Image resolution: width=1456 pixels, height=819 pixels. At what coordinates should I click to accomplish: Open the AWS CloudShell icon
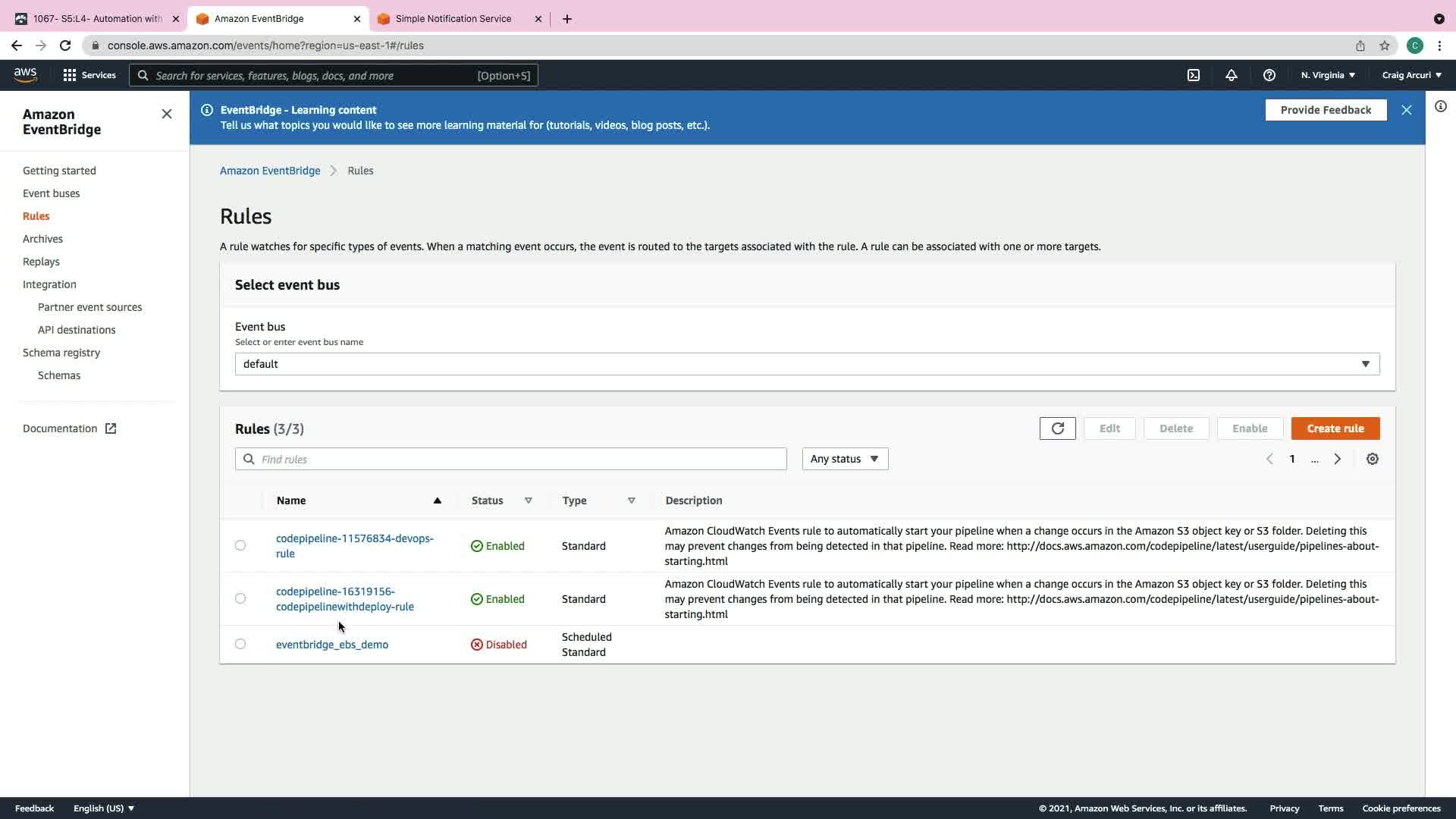pyautogui.click(x=1194, y=75)
